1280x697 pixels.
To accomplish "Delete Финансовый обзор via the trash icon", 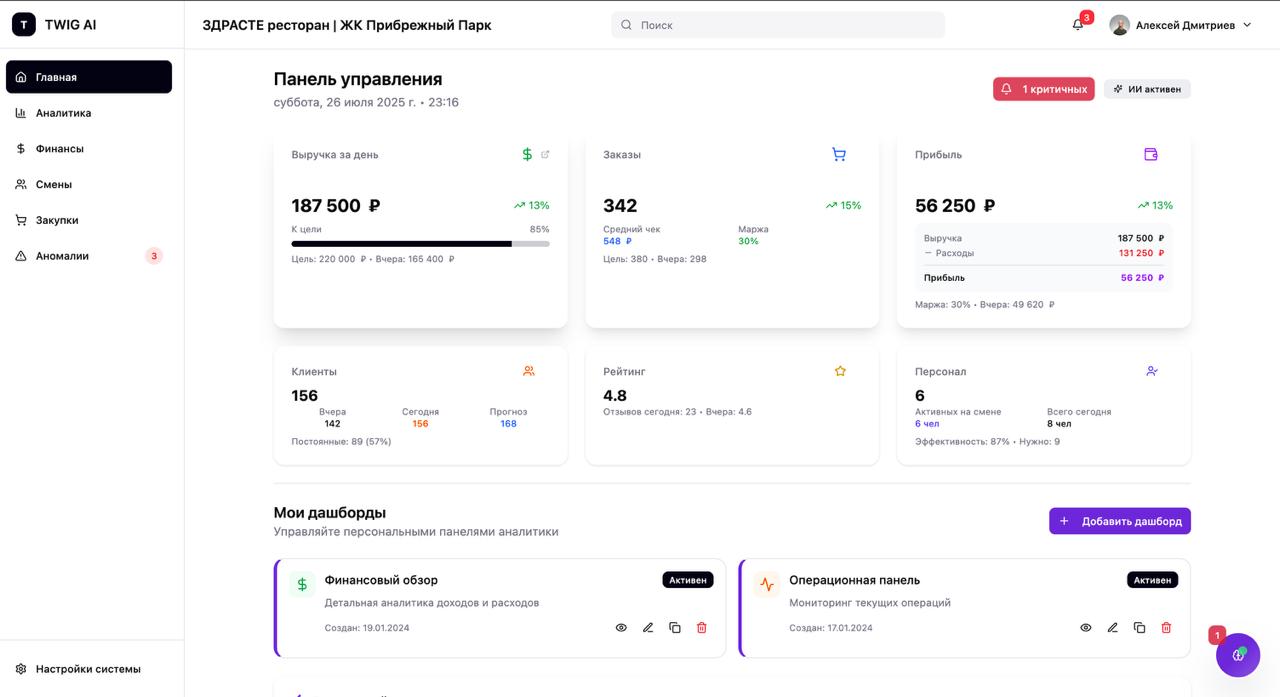I will click(x=701, y=627).
